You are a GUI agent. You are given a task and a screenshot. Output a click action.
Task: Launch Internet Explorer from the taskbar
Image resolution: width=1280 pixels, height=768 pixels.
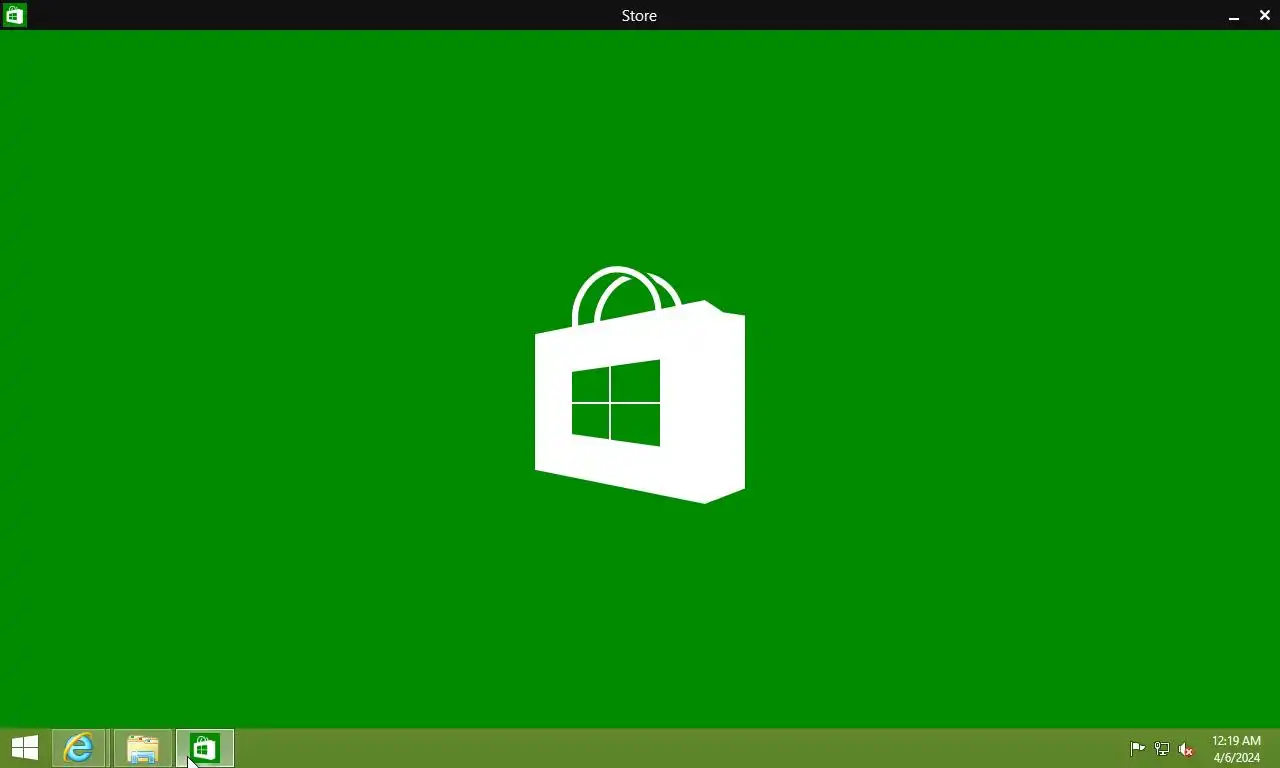pyautogui.click(x=79, y=748)
